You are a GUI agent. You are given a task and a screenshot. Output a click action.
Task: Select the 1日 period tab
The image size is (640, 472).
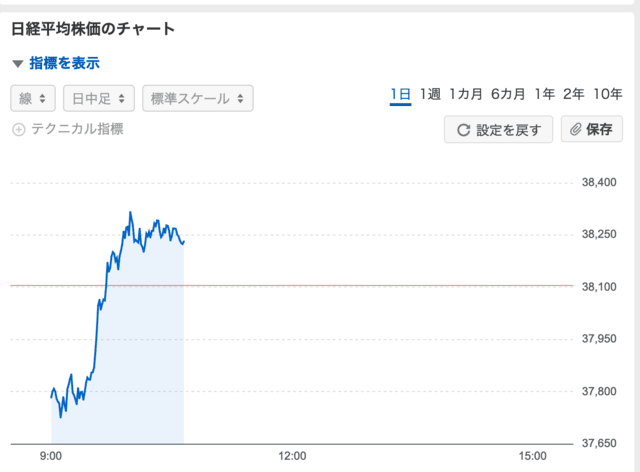pos(400,95)
